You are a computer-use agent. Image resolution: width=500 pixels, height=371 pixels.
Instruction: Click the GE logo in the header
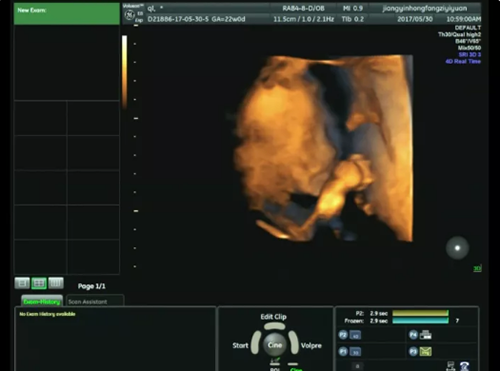point(129,15)
